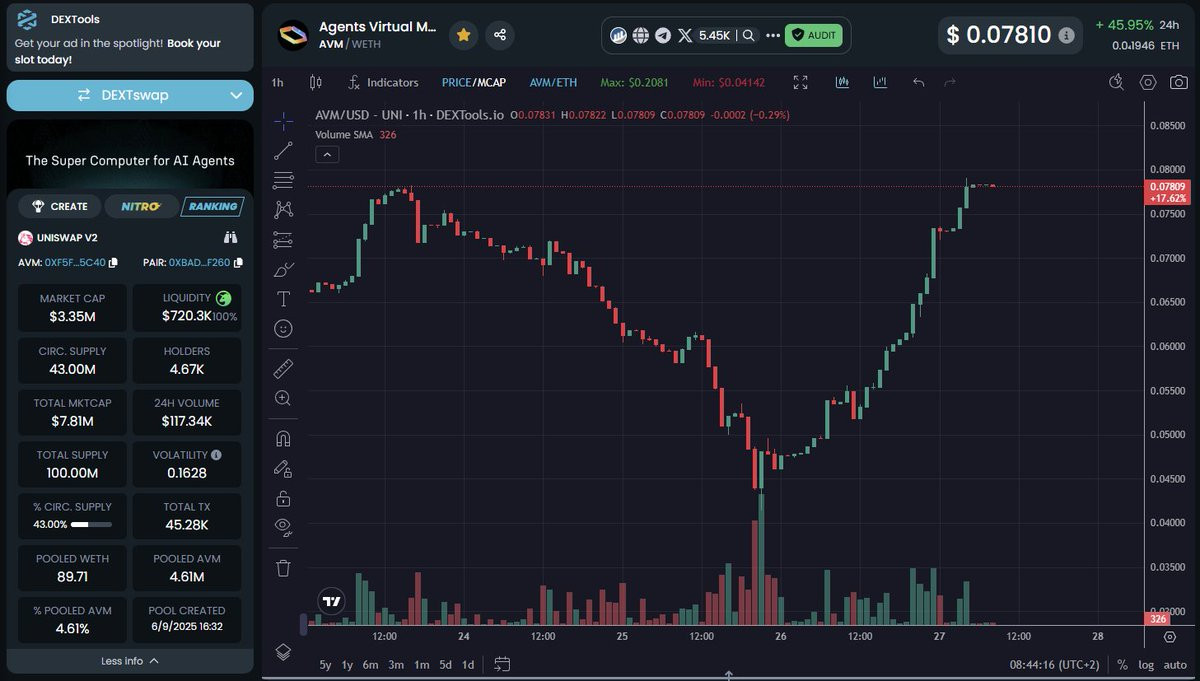Select the text annotation tool
This screenshot has width=1200, height=681.
(x=283, y=299)
